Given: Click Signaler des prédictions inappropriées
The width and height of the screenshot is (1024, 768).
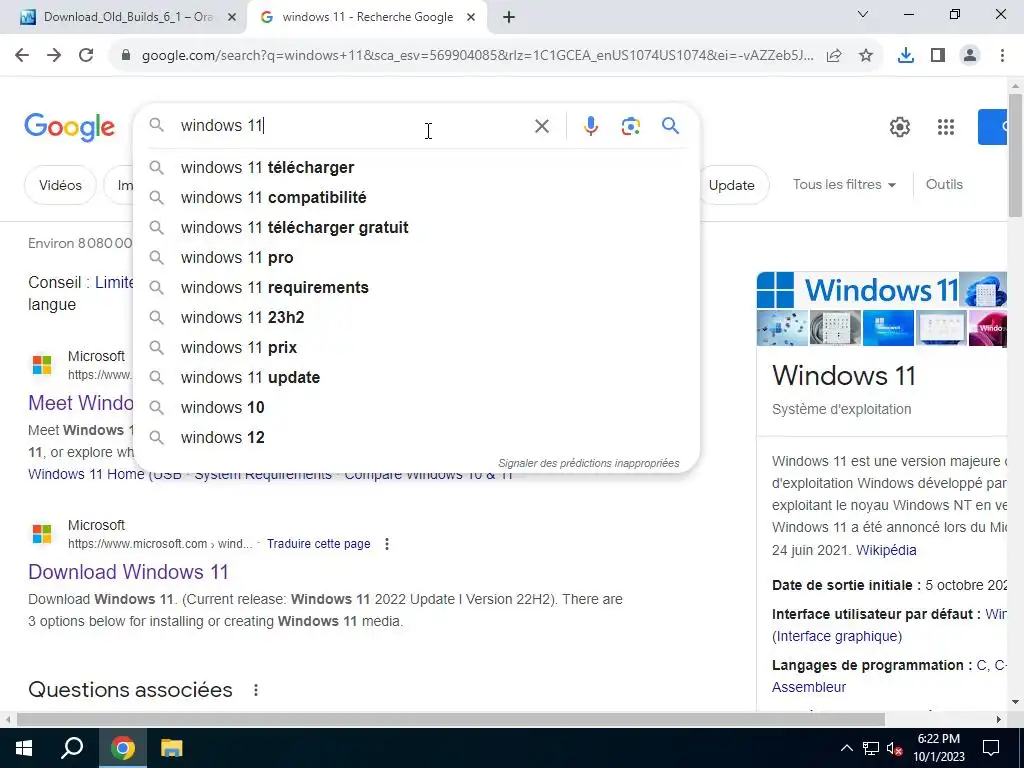Looking at the screenshot, I should 588,463.
